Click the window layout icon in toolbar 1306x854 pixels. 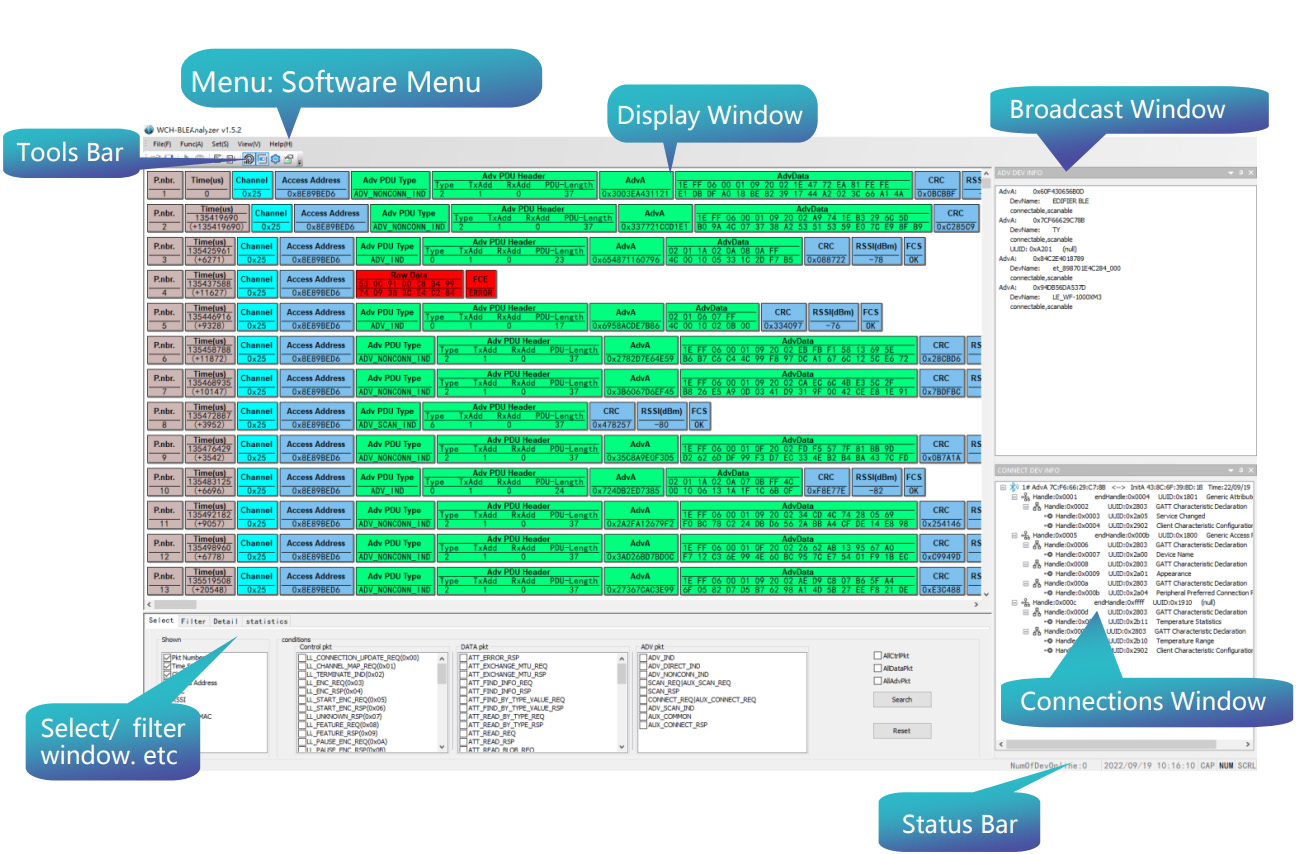pos(262,159)
